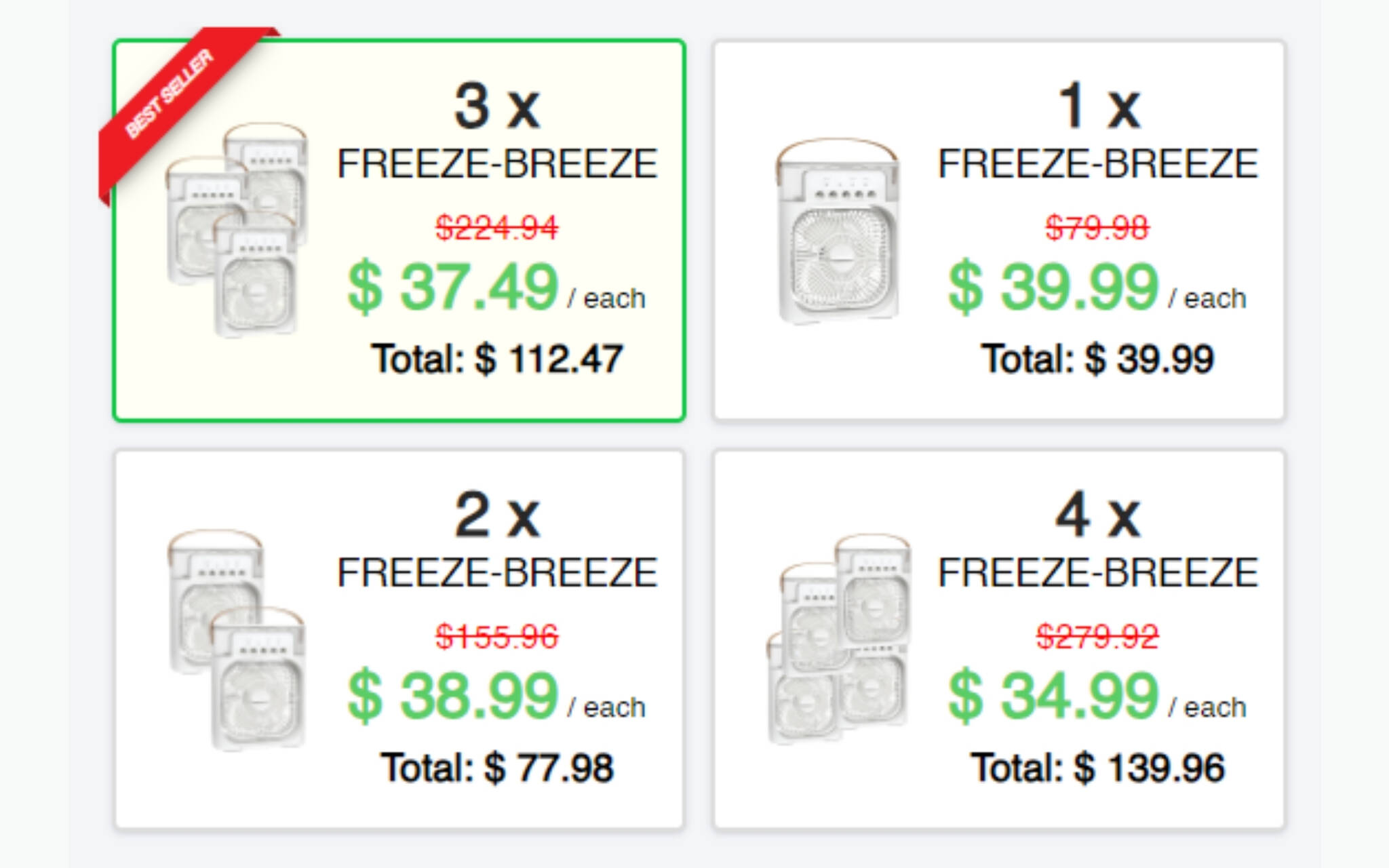Select the three-fan product image

(235, 231)
